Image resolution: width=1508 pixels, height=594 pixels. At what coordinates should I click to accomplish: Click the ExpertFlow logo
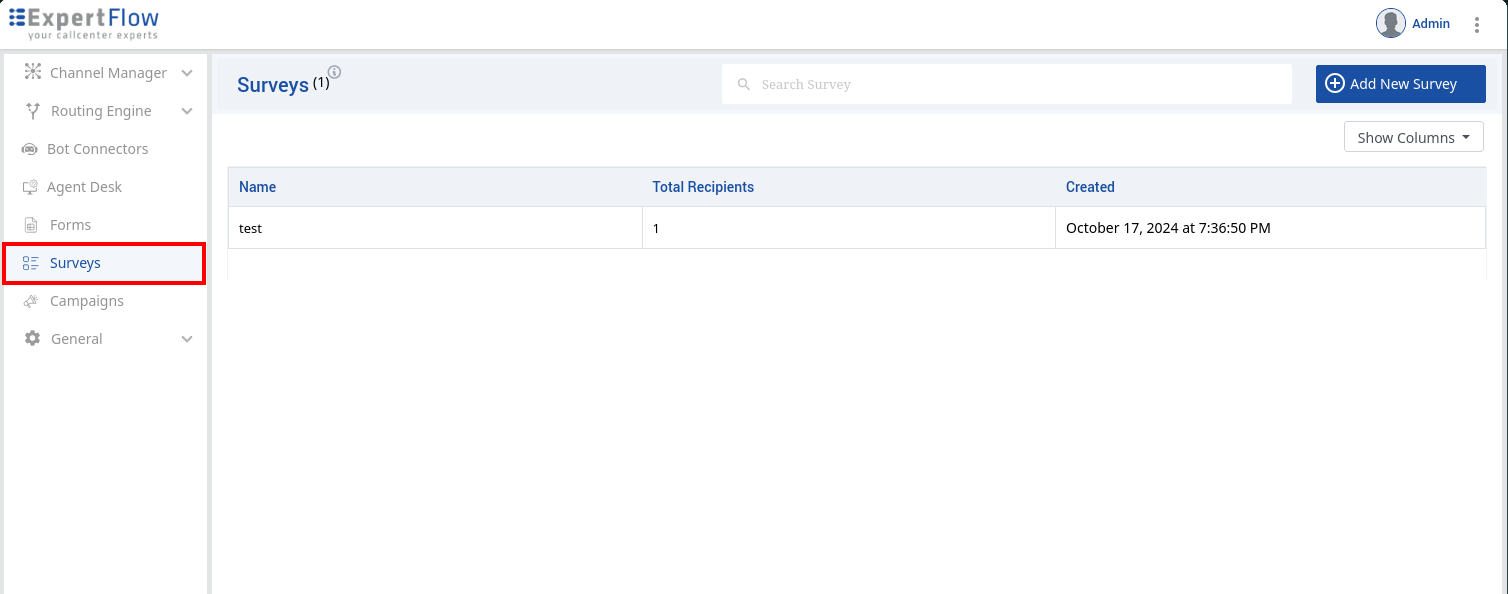[x=84, y=22]
